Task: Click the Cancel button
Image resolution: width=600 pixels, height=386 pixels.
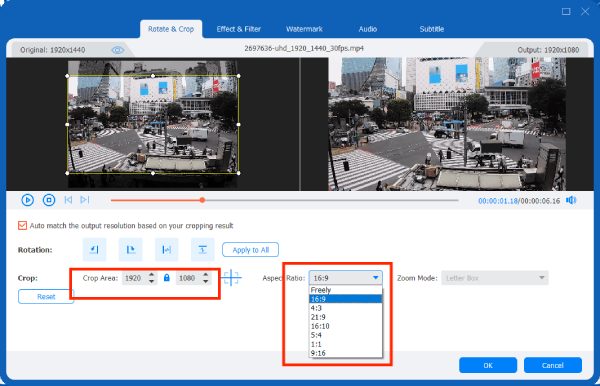Action: [x=553, y=365]
